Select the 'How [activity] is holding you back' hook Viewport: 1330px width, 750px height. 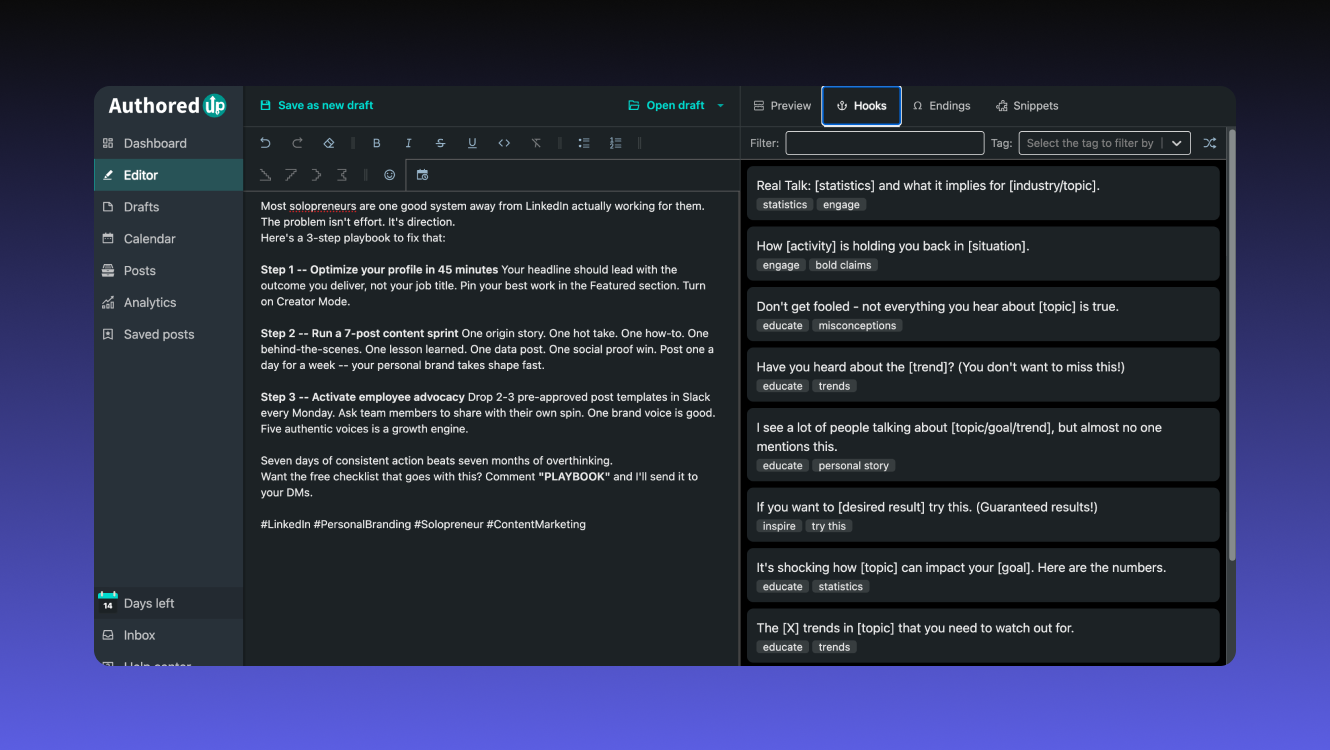[x=983, y=254]
